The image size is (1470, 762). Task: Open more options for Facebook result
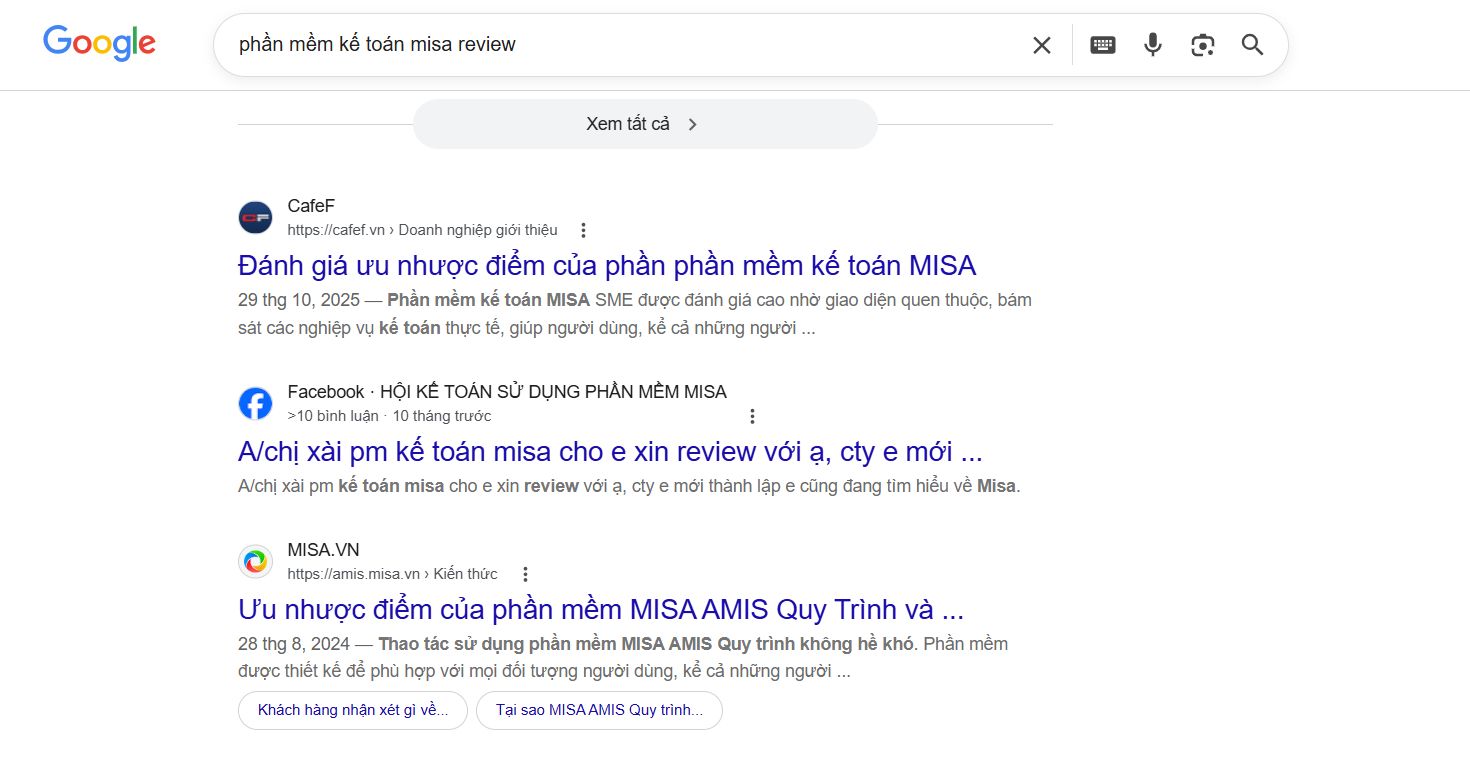click(x=753, y=416)
